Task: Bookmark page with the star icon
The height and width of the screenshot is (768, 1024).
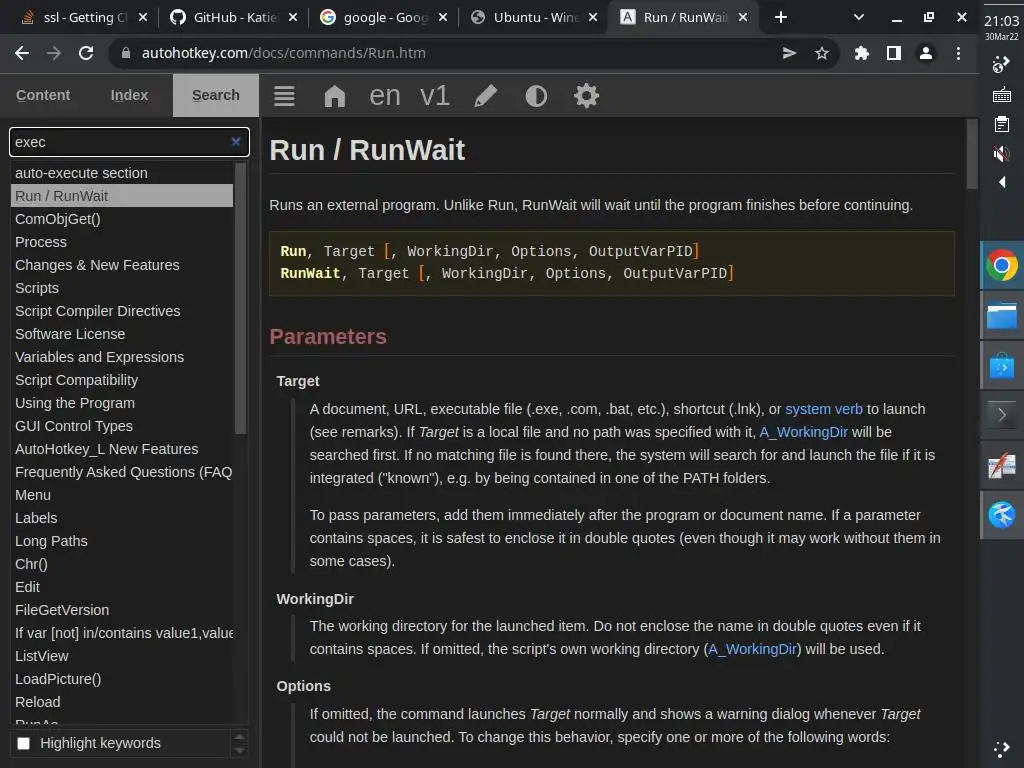Action: 822,54
